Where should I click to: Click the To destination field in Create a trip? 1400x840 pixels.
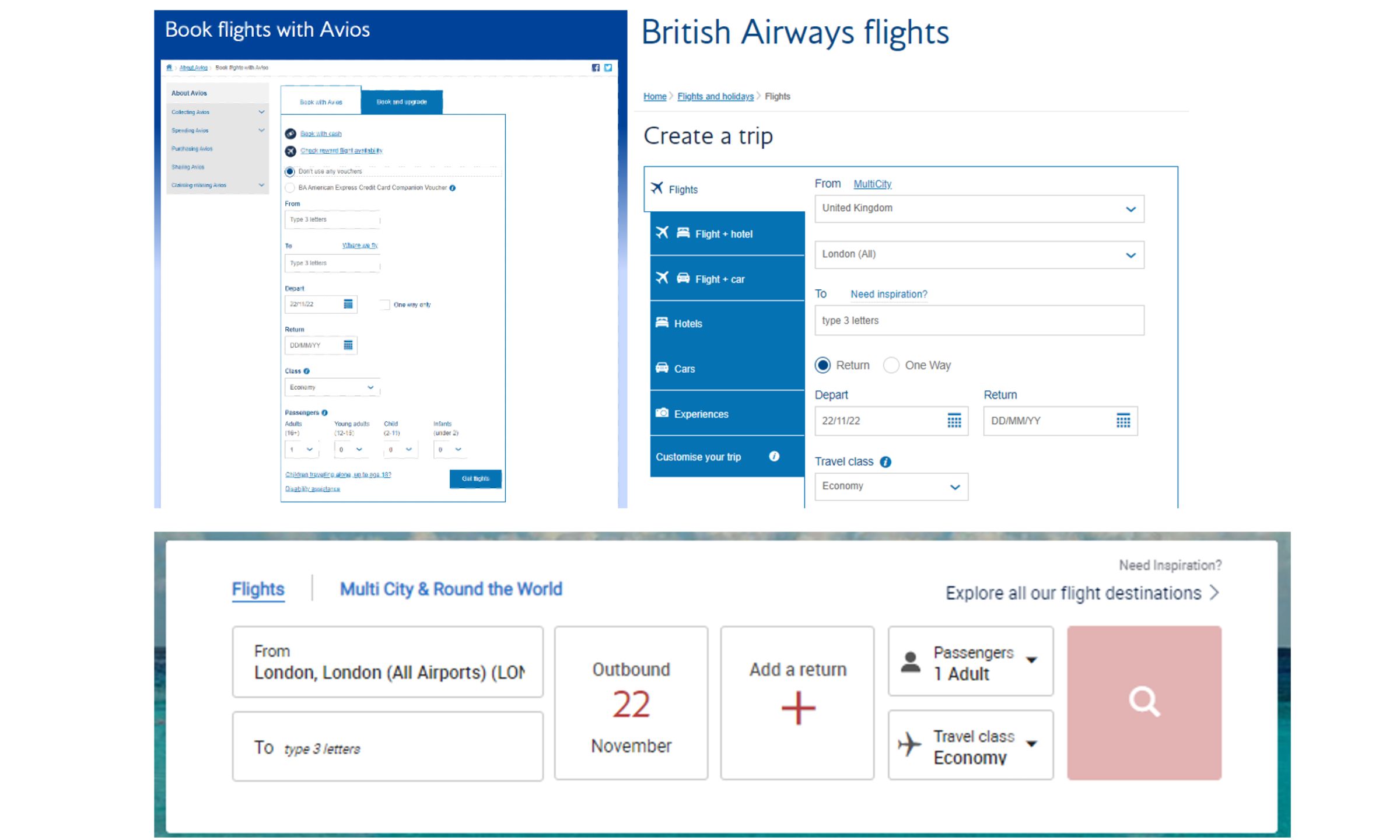pyautogui.click(x=979, y=320)
